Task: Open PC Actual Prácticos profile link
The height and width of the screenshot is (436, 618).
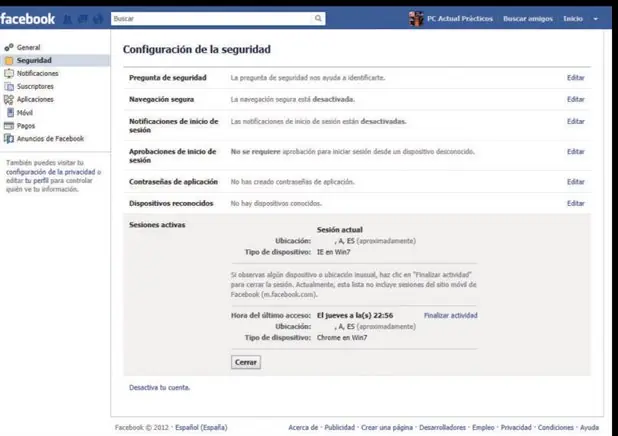Action: coord(460,19)
